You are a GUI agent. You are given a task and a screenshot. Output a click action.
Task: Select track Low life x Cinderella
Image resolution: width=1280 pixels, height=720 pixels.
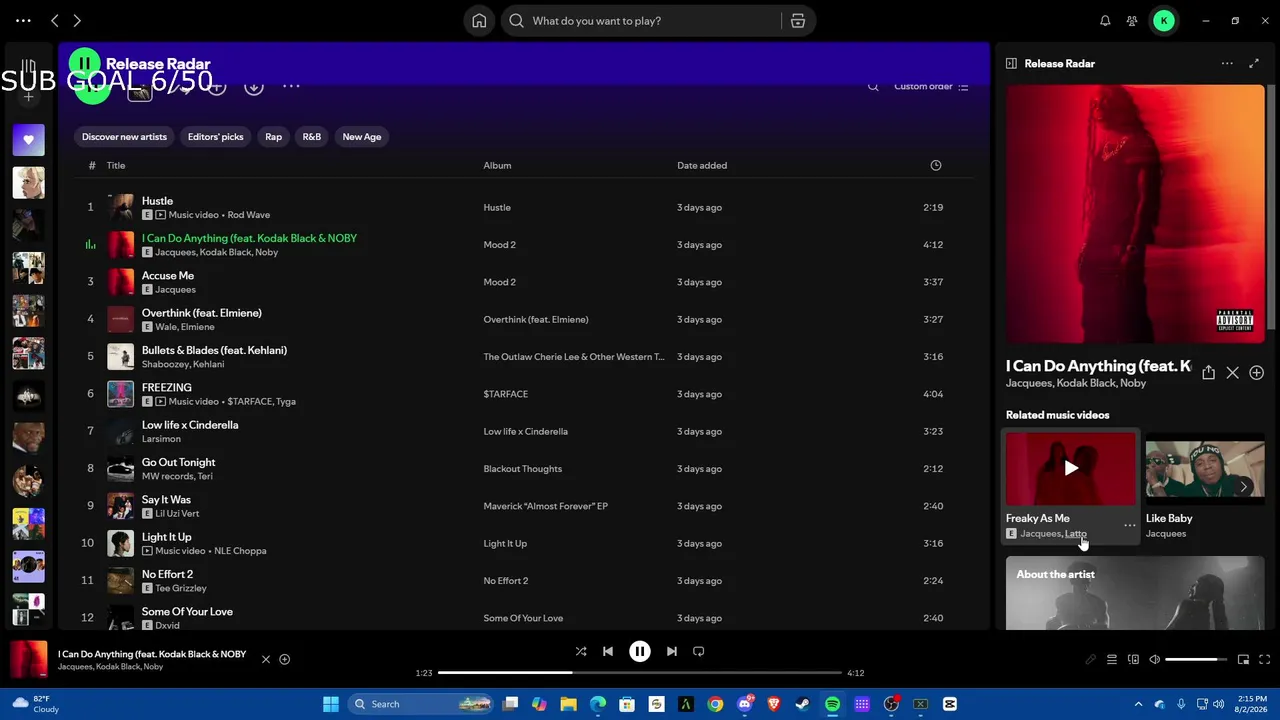click(x=190, y=425)
